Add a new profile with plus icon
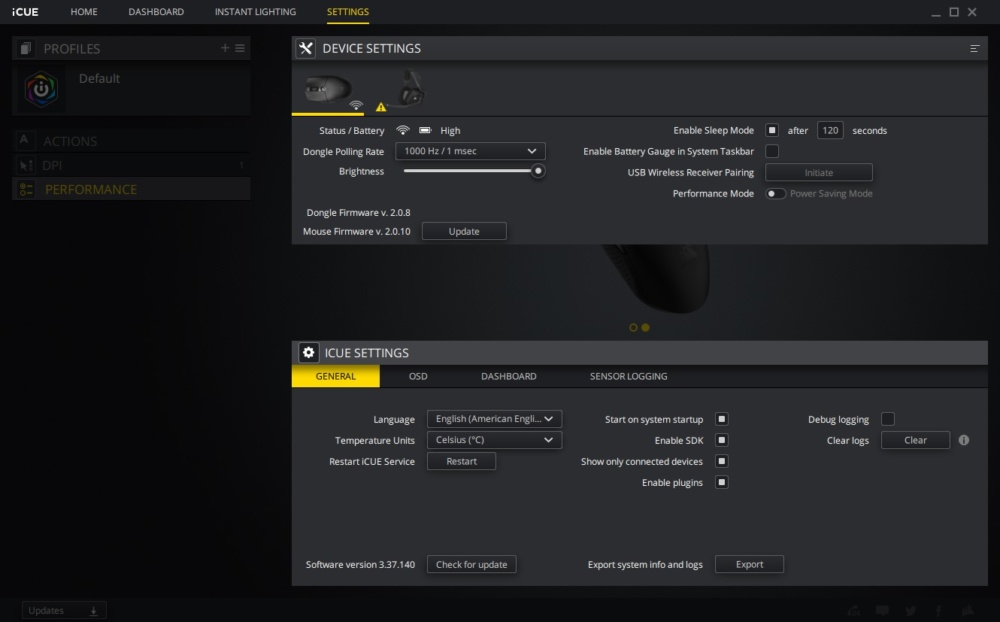 pos(224,48)
